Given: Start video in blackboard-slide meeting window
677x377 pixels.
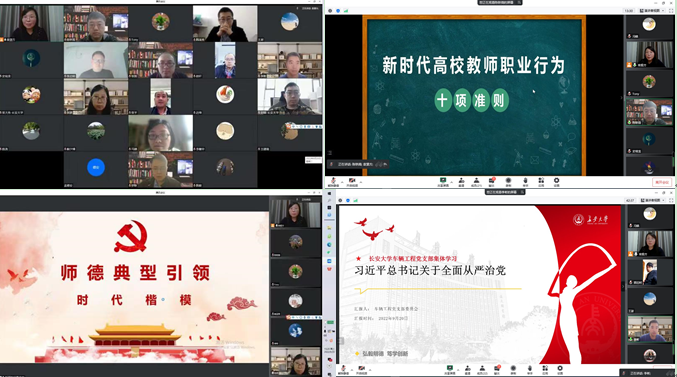Looking at the screenshot, I should 352,182.
